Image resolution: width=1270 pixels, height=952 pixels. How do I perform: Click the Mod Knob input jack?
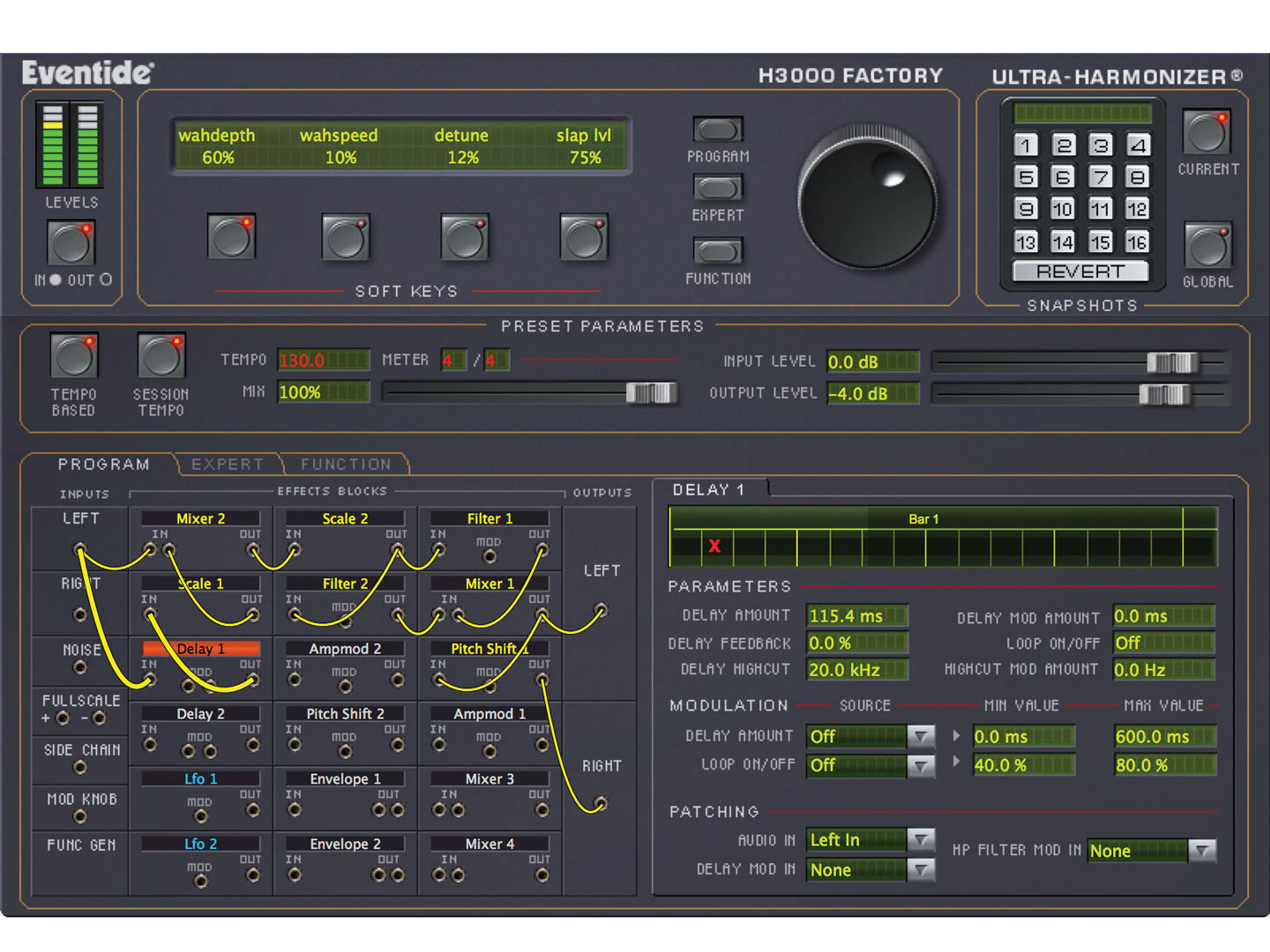click(x=79, y=817)
